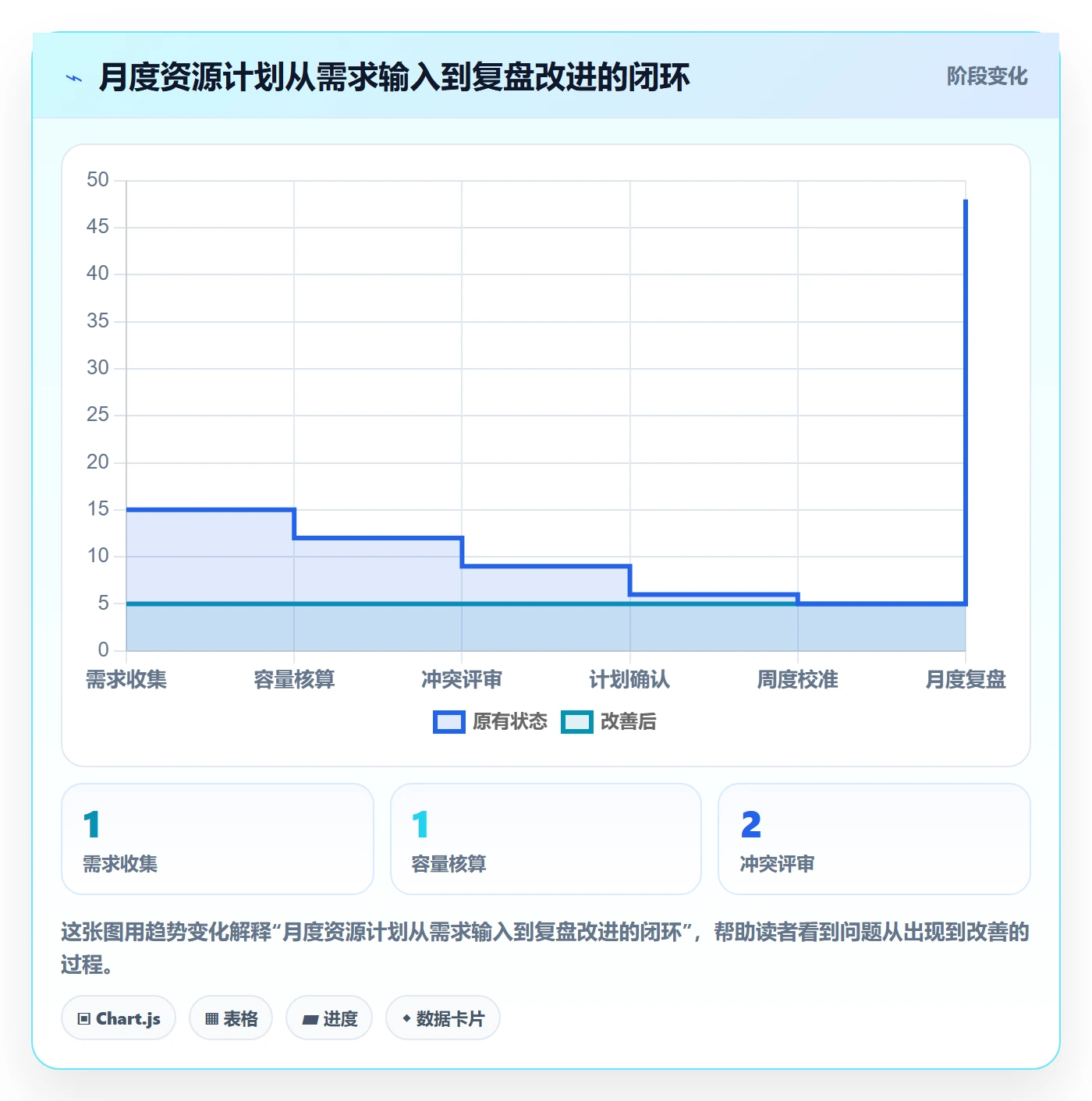
Task: Click the 进度 tag
Action: click(329, 1018)
